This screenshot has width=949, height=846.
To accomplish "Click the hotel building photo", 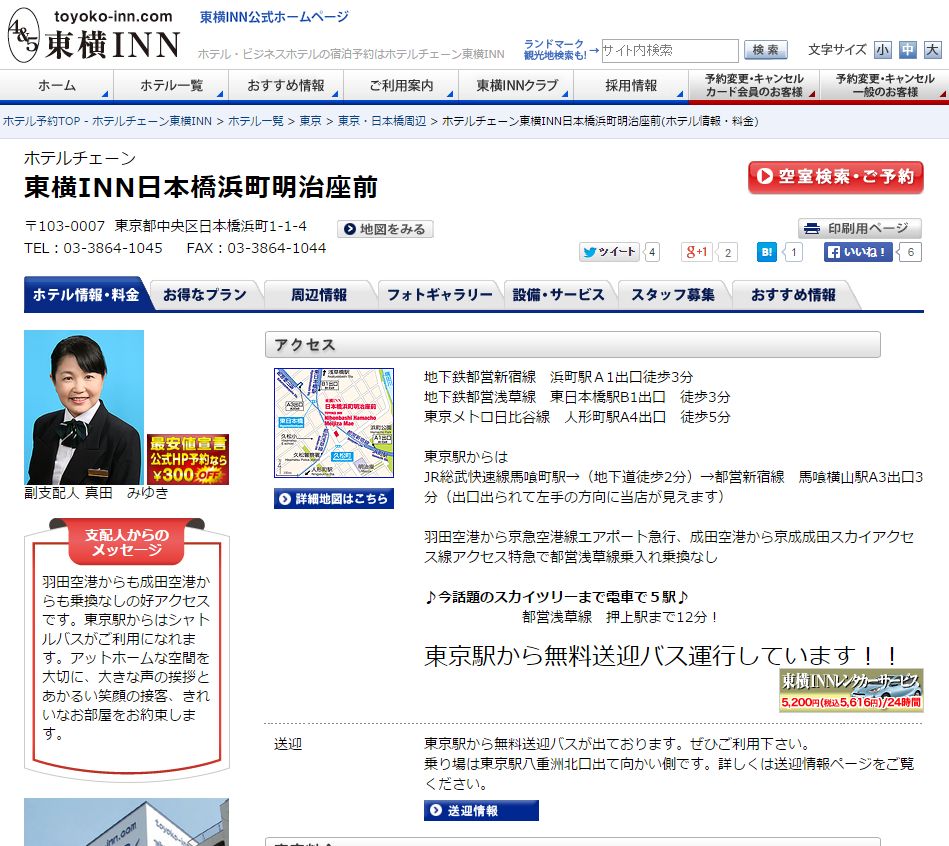I will pos(126,822).
